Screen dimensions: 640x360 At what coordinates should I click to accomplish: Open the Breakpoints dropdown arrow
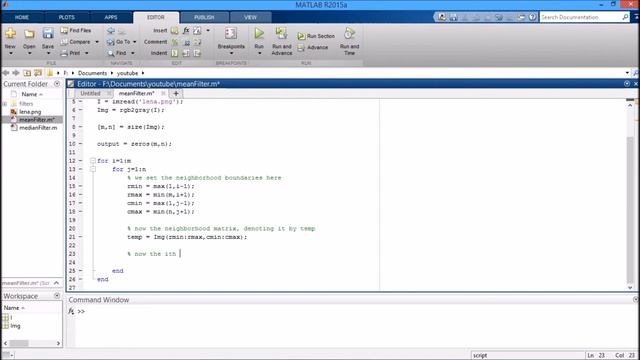point(231,53)
